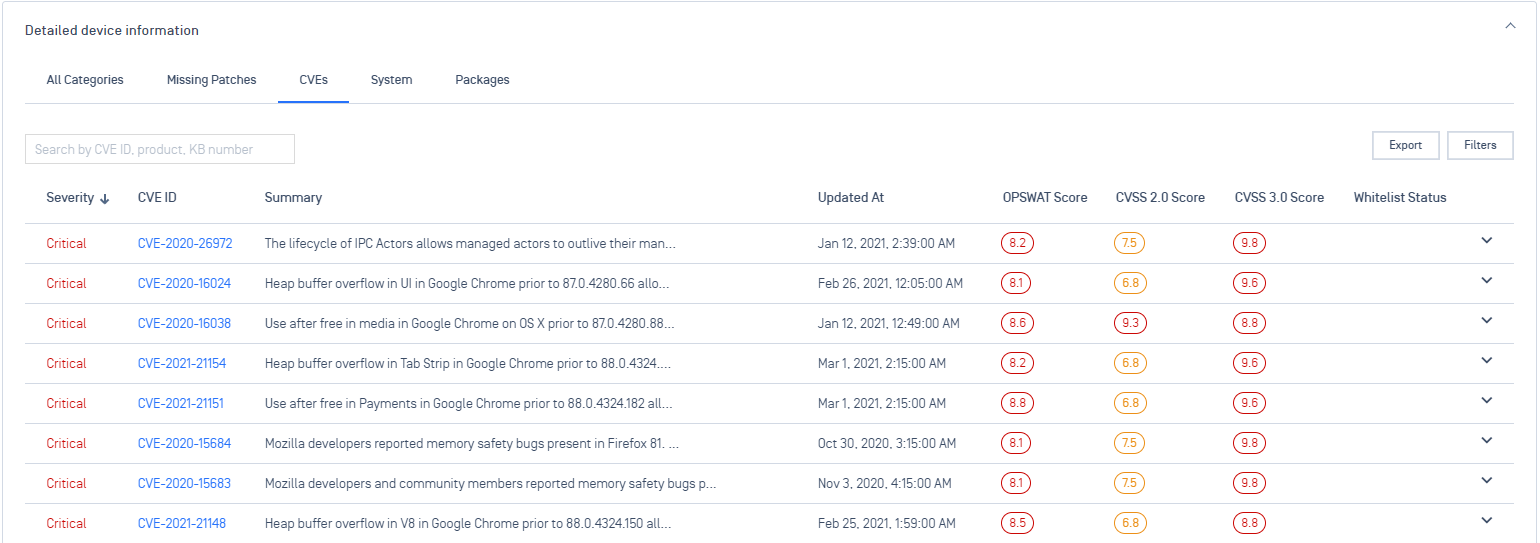Image resolution: width=1540 pixels, height=543 pixels.
Task: Expand row chevron for CVE-2020-26972
Action: [1486, 240]
